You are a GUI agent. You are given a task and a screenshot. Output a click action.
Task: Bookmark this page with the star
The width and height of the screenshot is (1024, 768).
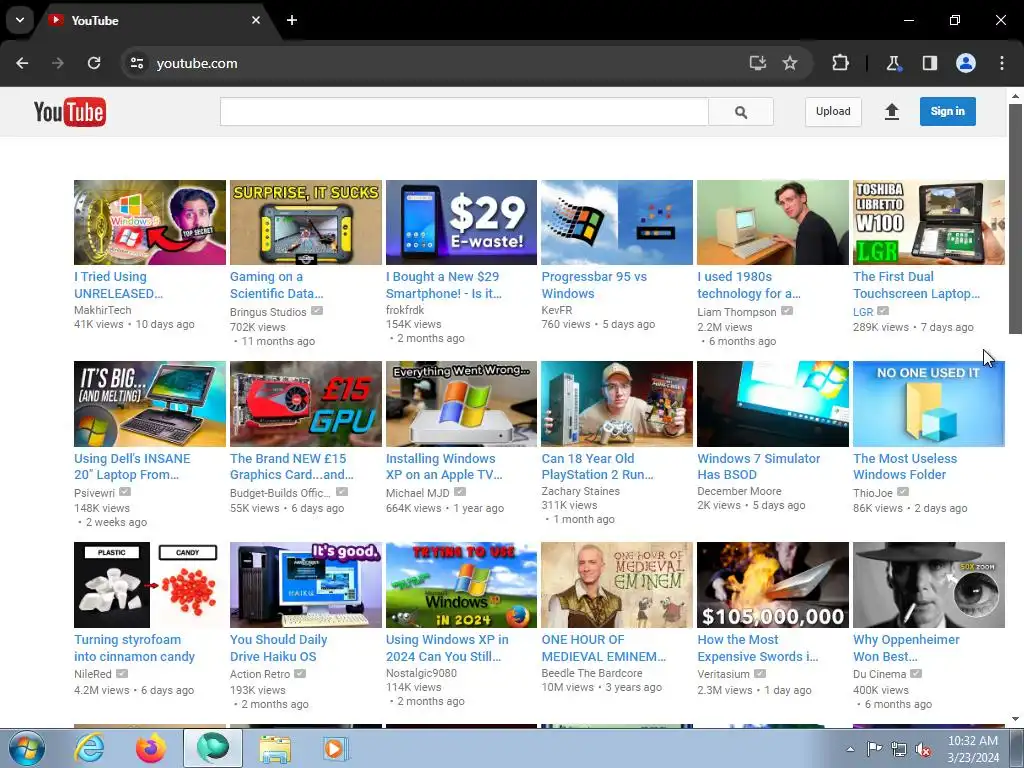tap(790, 63)
